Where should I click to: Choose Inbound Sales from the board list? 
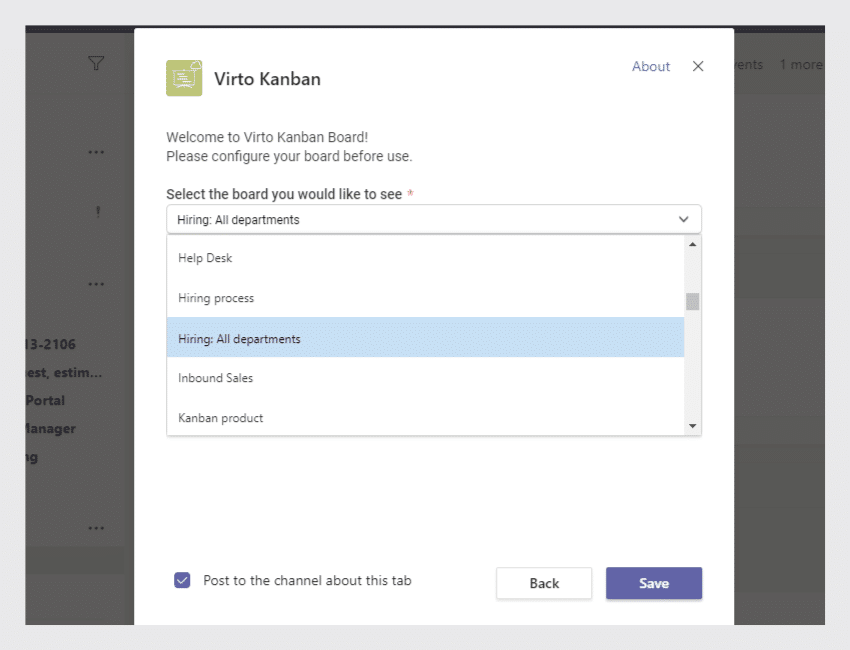tap(426, 378)
